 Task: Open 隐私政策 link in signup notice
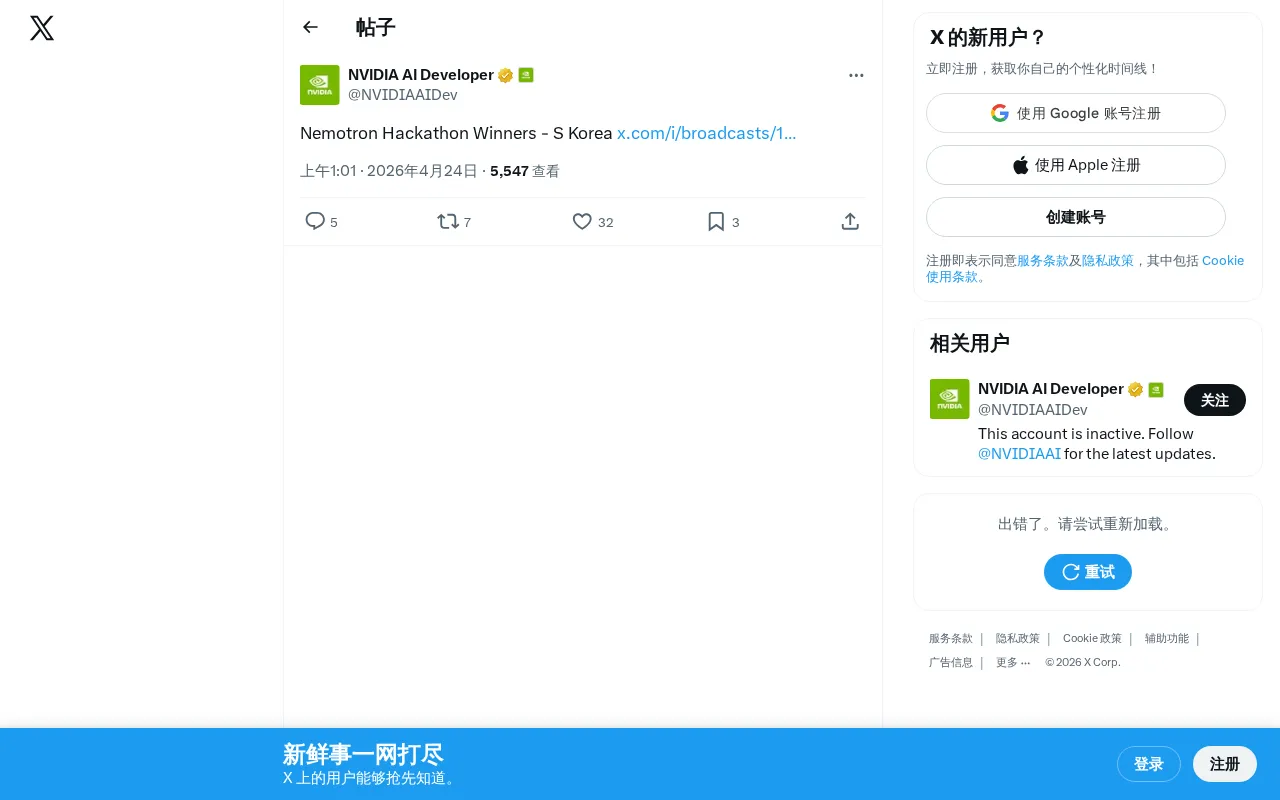1108,261
